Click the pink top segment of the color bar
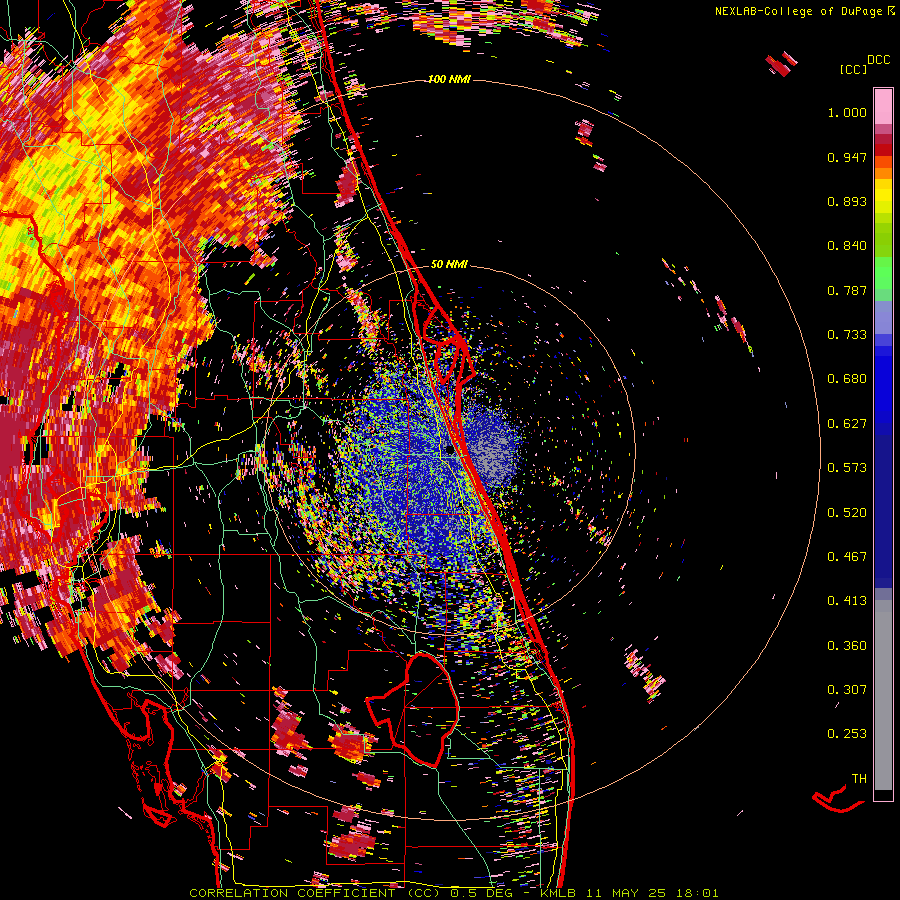 coord(883,106)
